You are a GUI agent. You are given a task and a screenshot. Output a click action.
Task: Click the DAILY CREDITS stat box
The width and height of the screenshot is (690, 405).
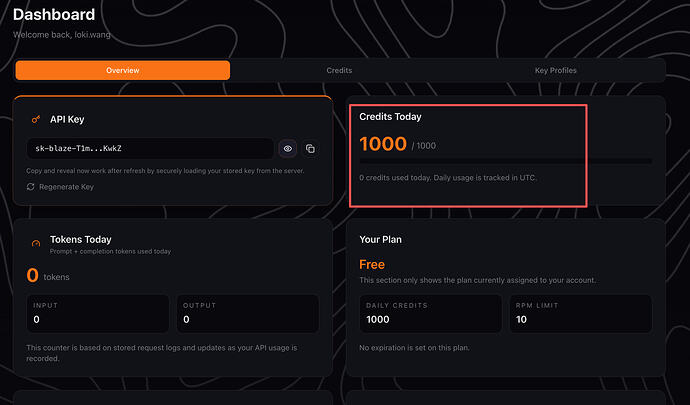[x=430, y=313]
